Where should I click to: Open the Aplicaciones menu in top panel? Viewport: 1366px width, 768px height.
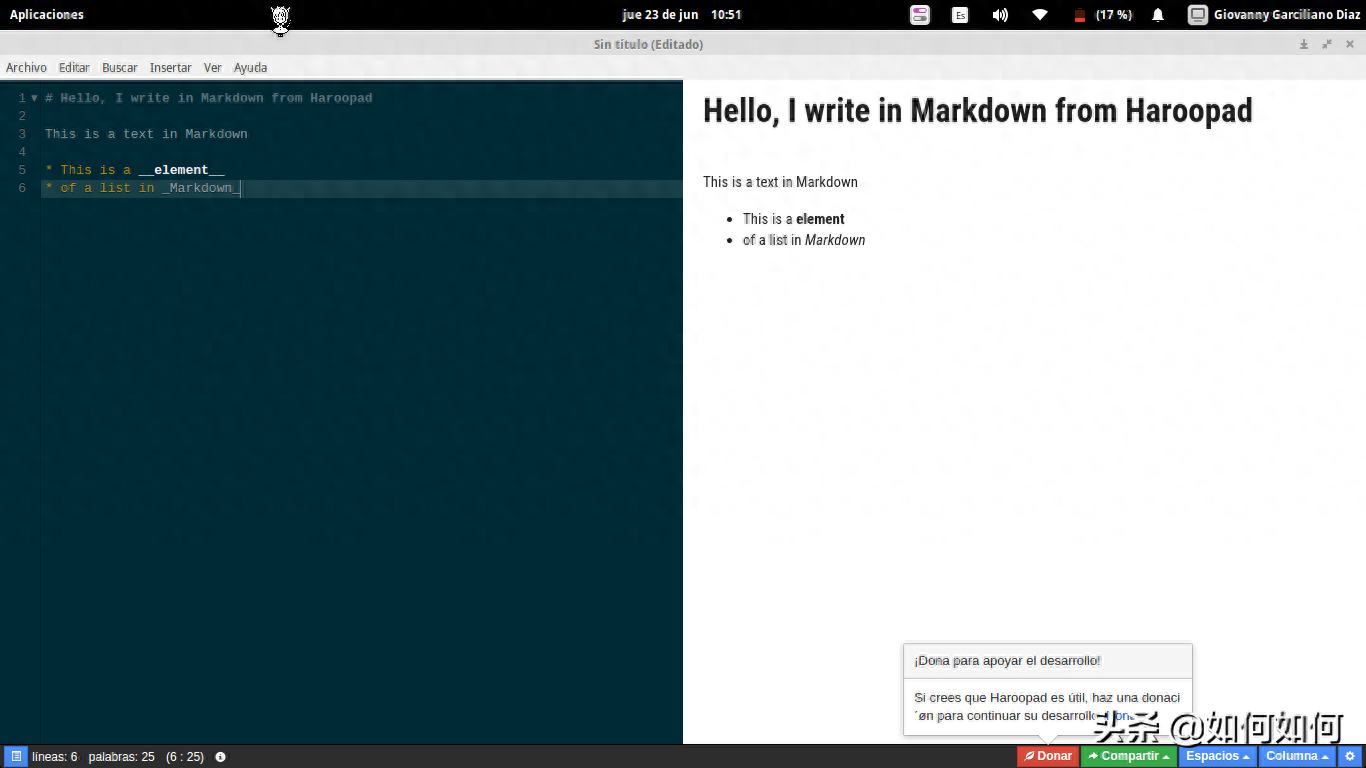click(47, 15)
